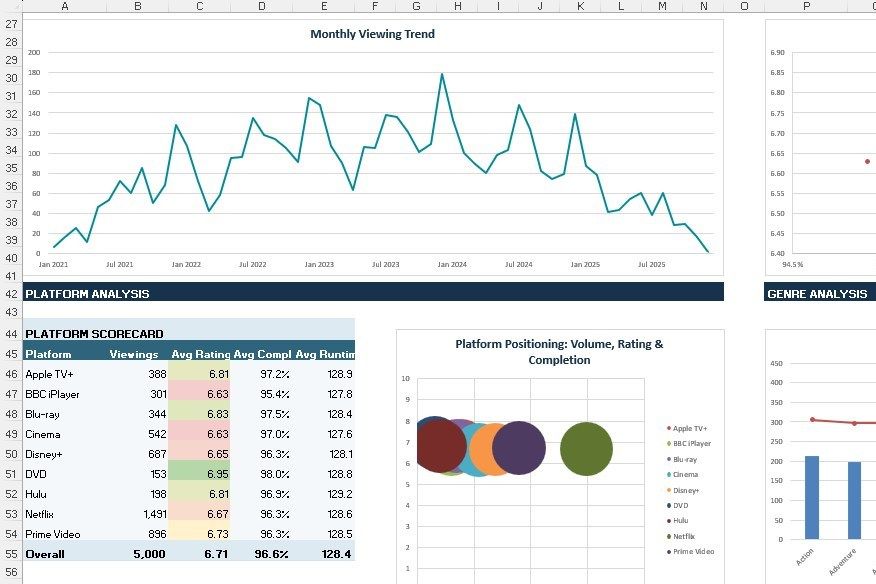Click the blue Adventure bar in the genre chart
The image size is (876, 584).
coord(855,501)
